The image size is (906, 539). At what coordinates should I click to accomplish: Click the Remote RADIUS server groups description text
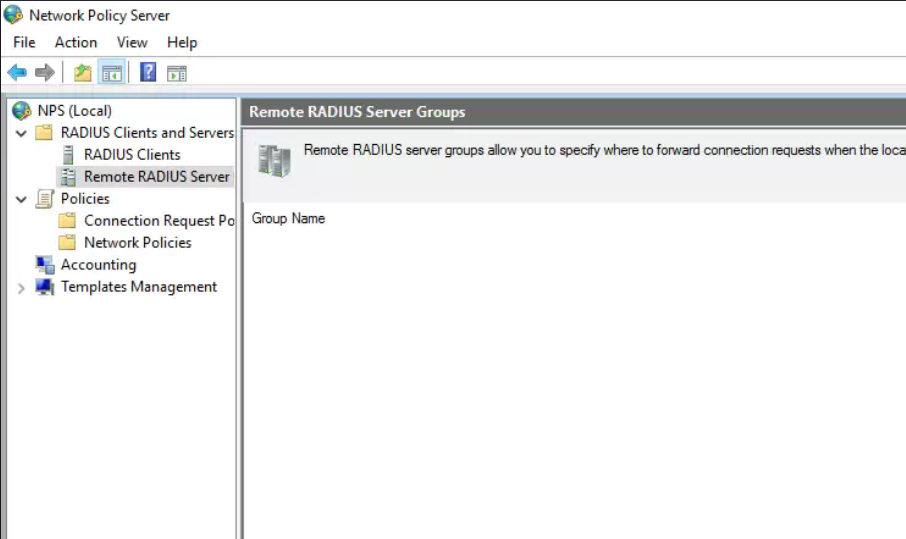[x=604, y=150]
